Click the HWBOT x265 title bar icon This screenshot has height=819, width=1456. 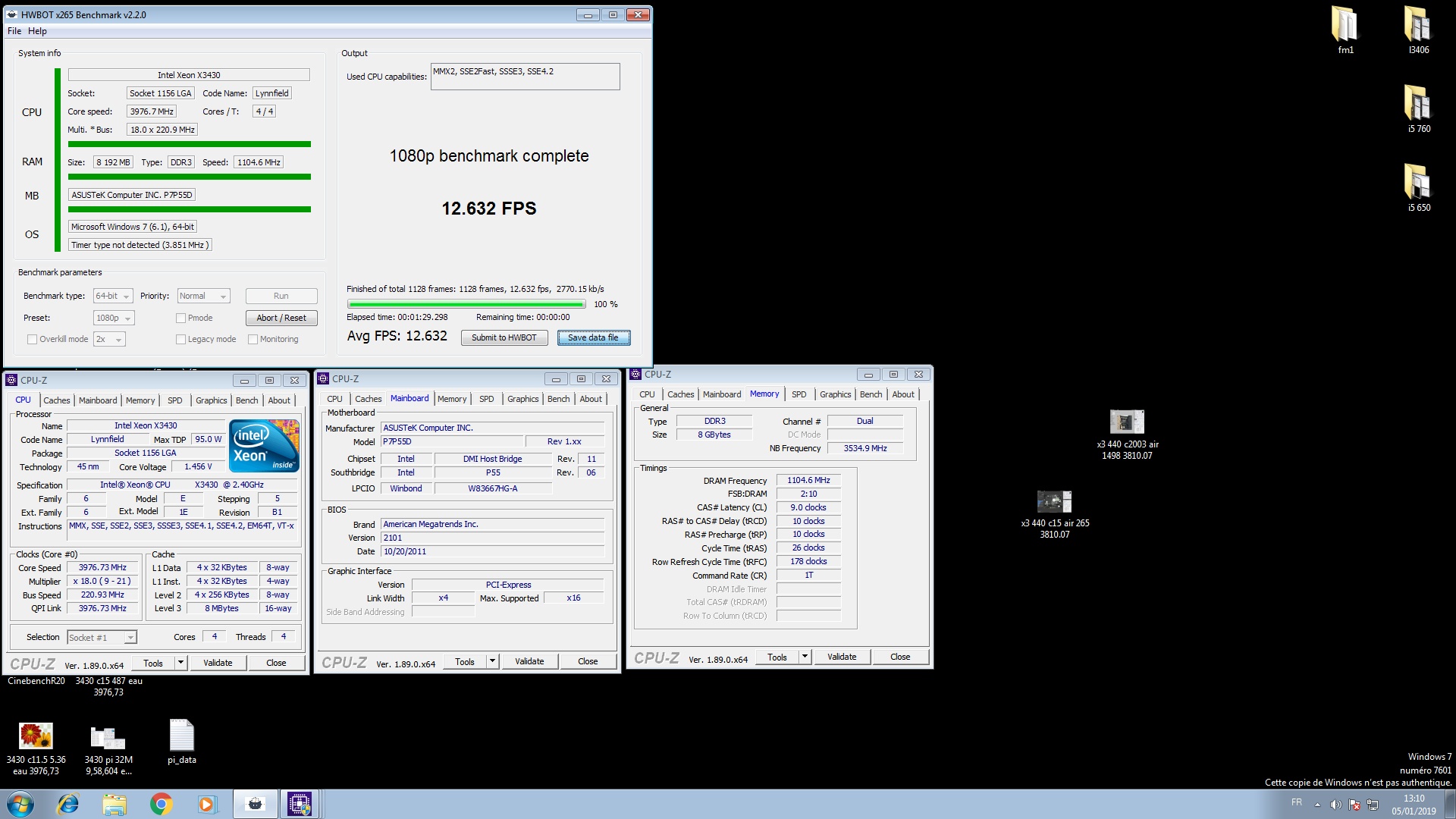coord(12,14)
